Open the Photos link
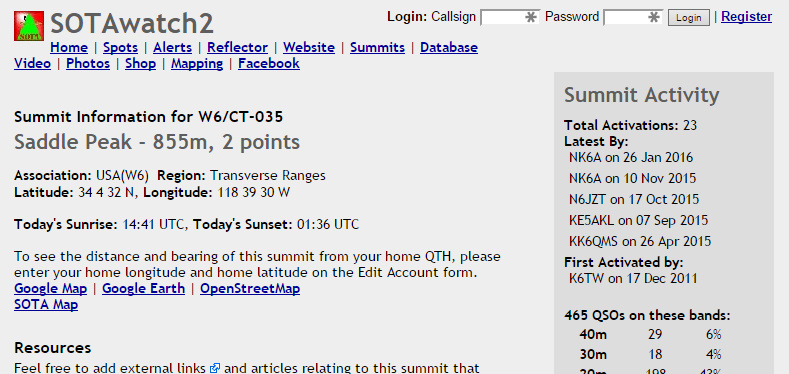 [88, 63]
